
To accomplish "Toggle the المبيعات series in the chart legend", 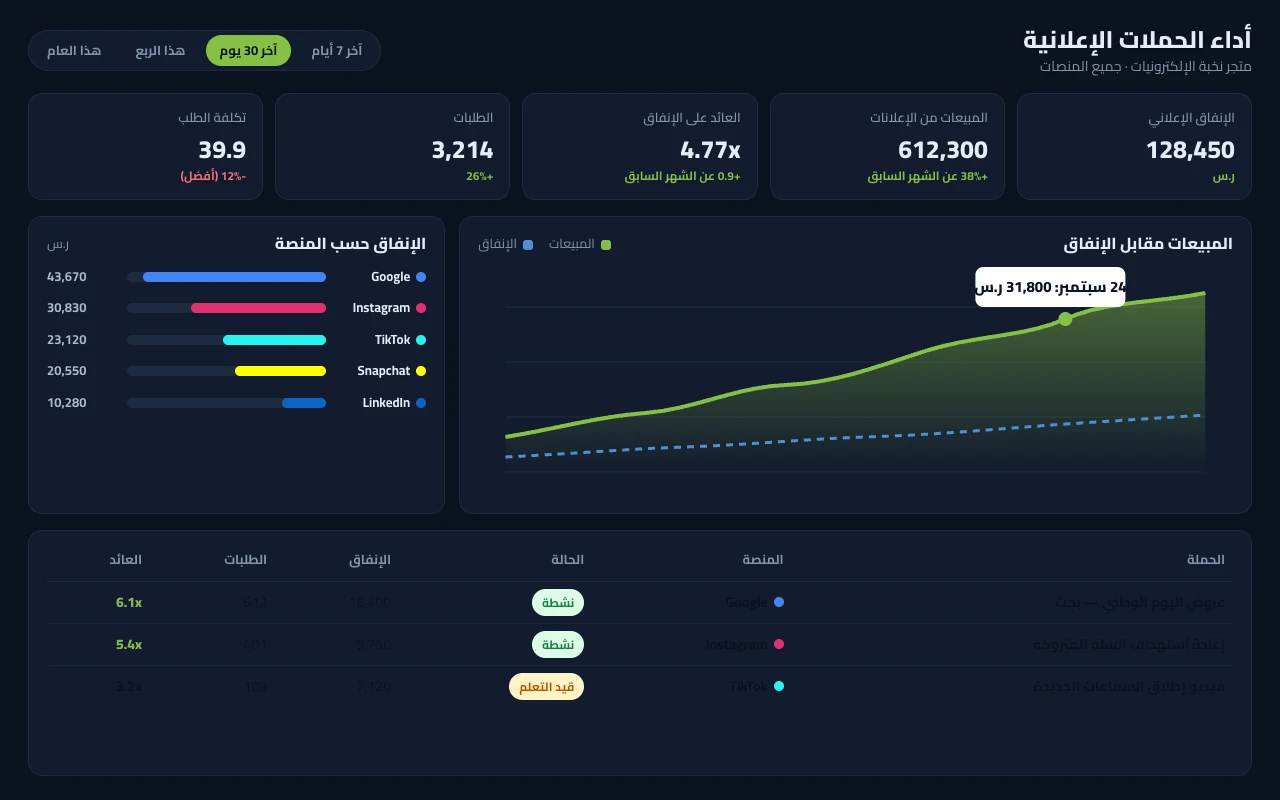I will tap(579, 244).
